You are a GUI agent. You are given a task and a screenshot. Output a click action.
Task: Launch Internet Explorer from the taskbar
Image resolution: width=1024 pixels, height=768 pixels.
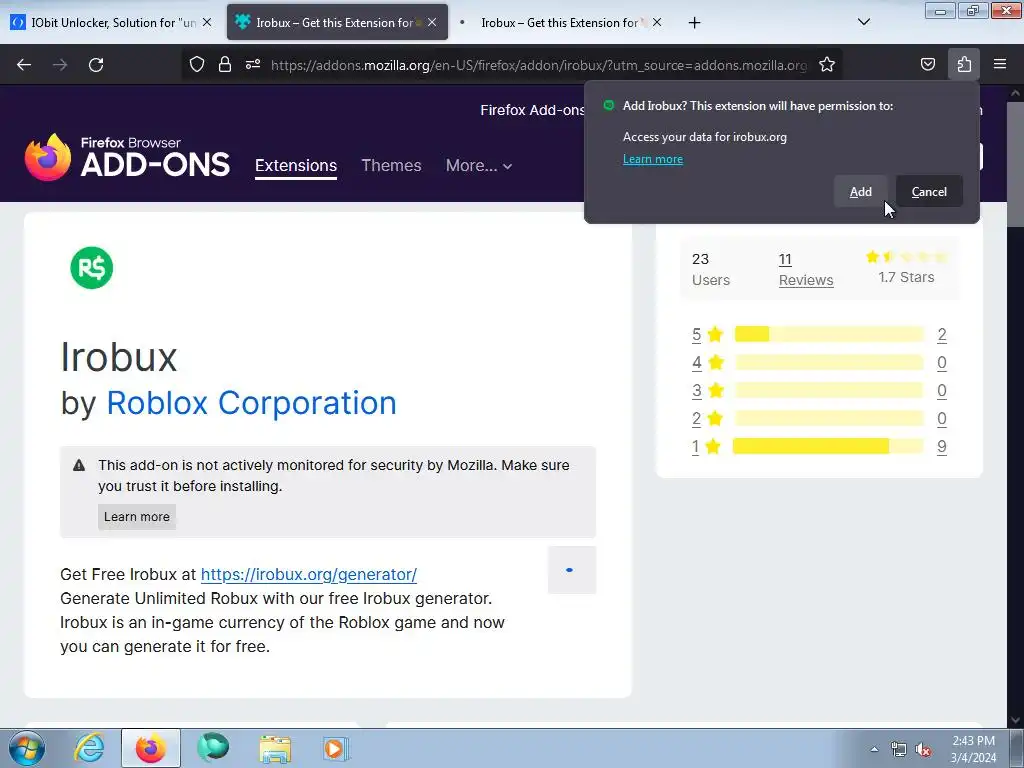tap(89, 748)
